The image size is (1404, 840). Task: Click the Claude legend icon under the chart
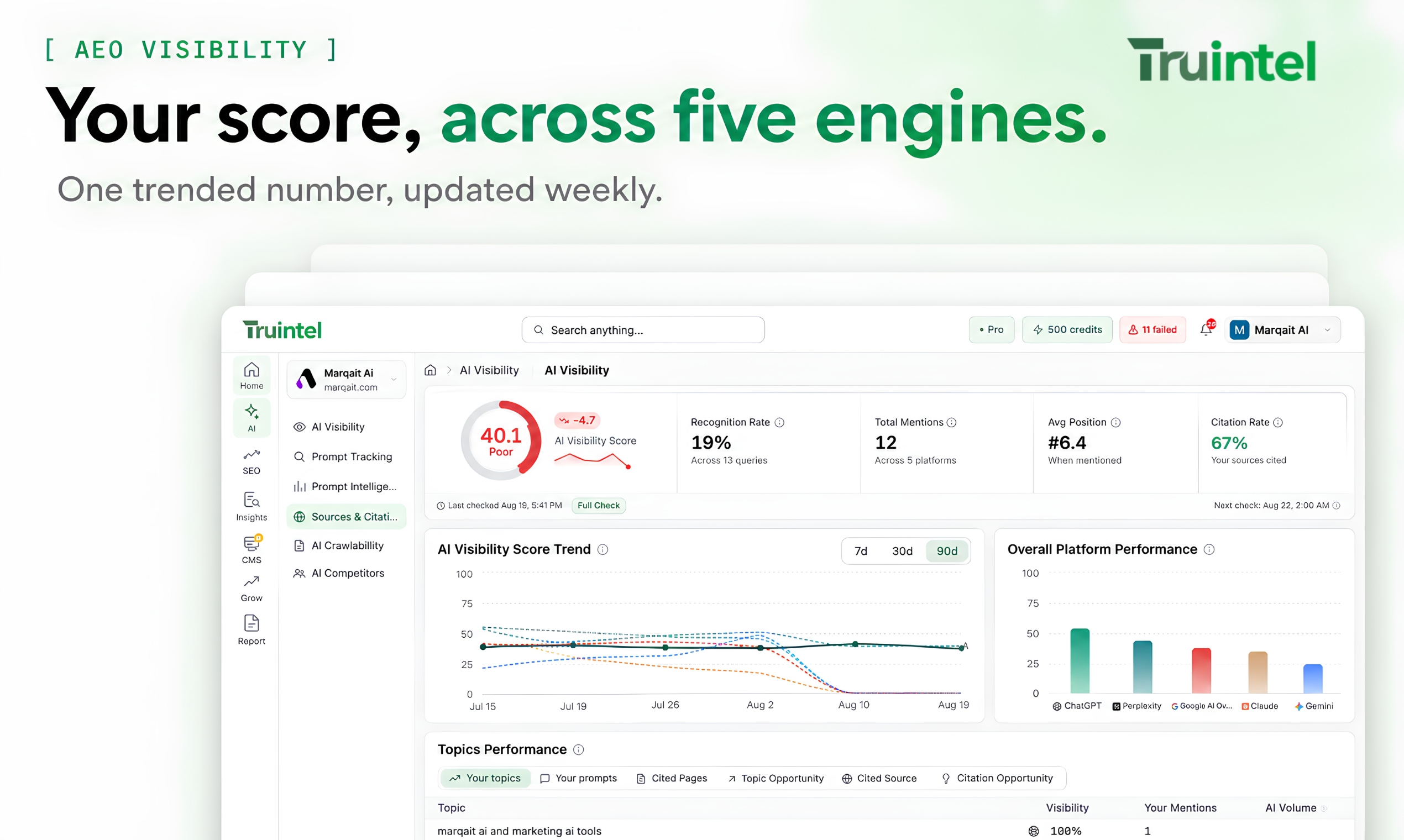click(1245, 706)
